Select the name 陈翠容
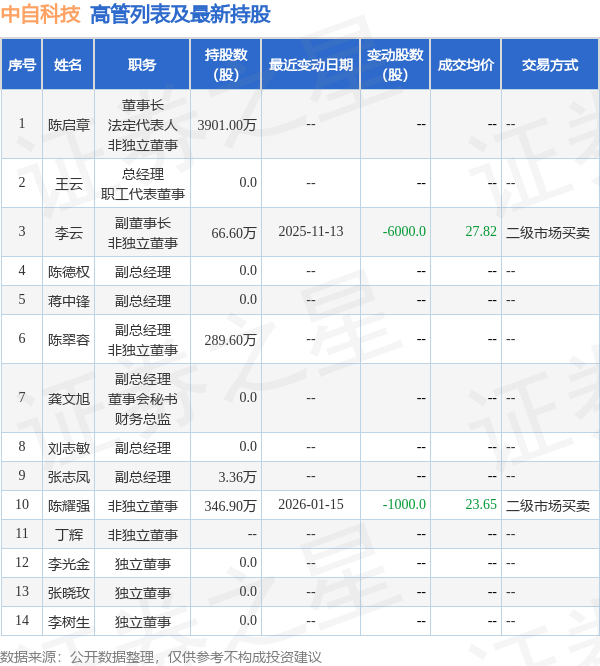 69,339
